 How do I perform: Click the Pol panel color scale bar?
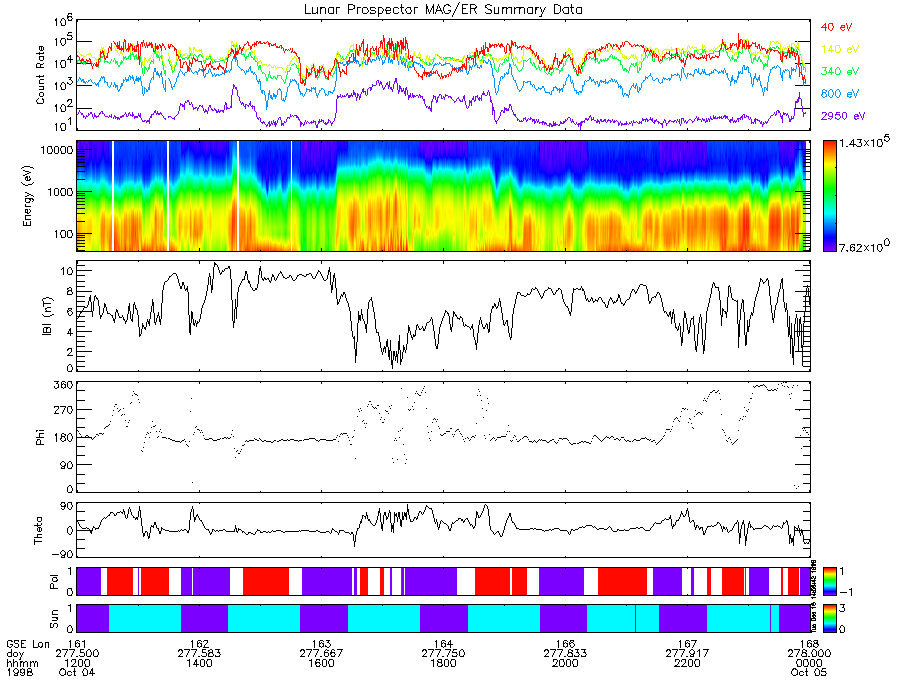829,581
